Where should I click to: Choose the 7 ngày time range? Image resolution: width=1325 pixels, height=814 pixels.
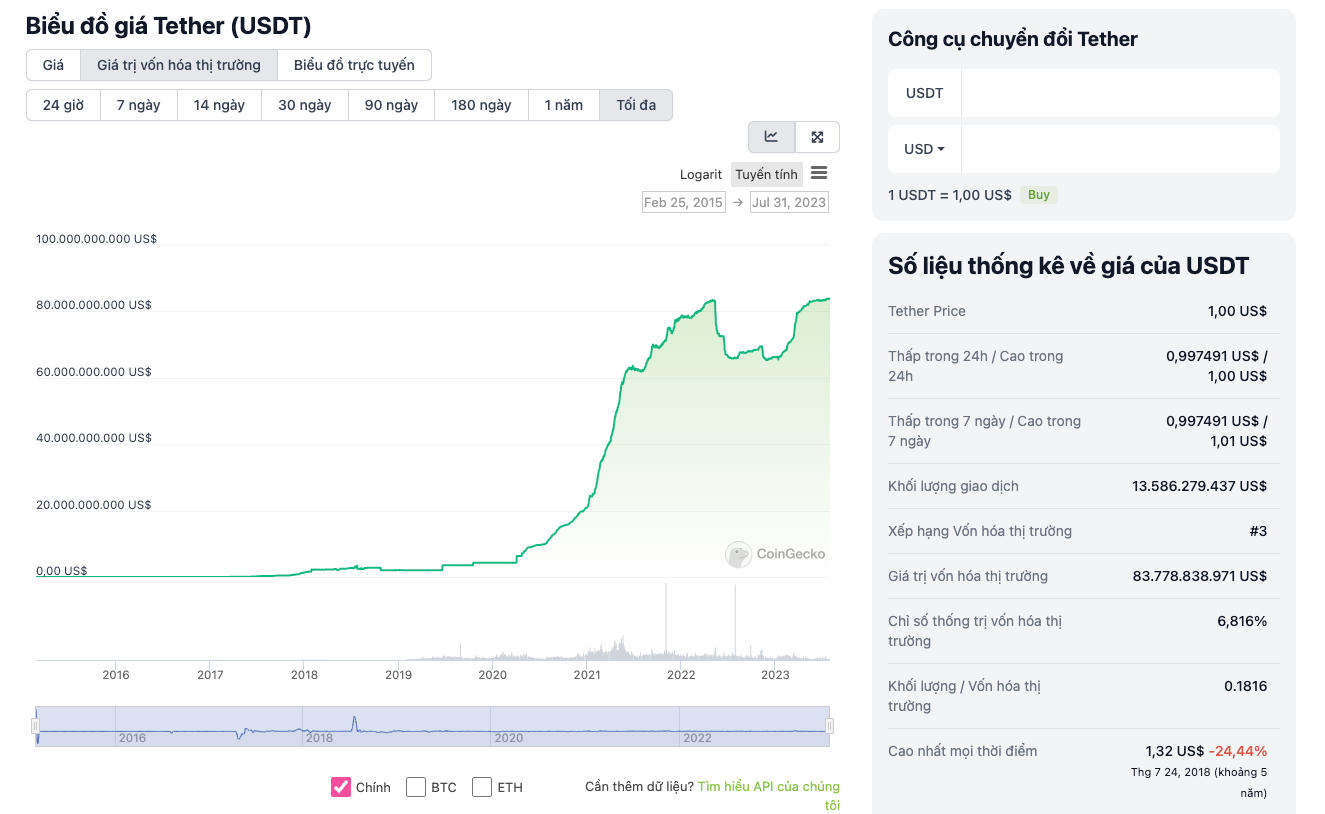138,105
